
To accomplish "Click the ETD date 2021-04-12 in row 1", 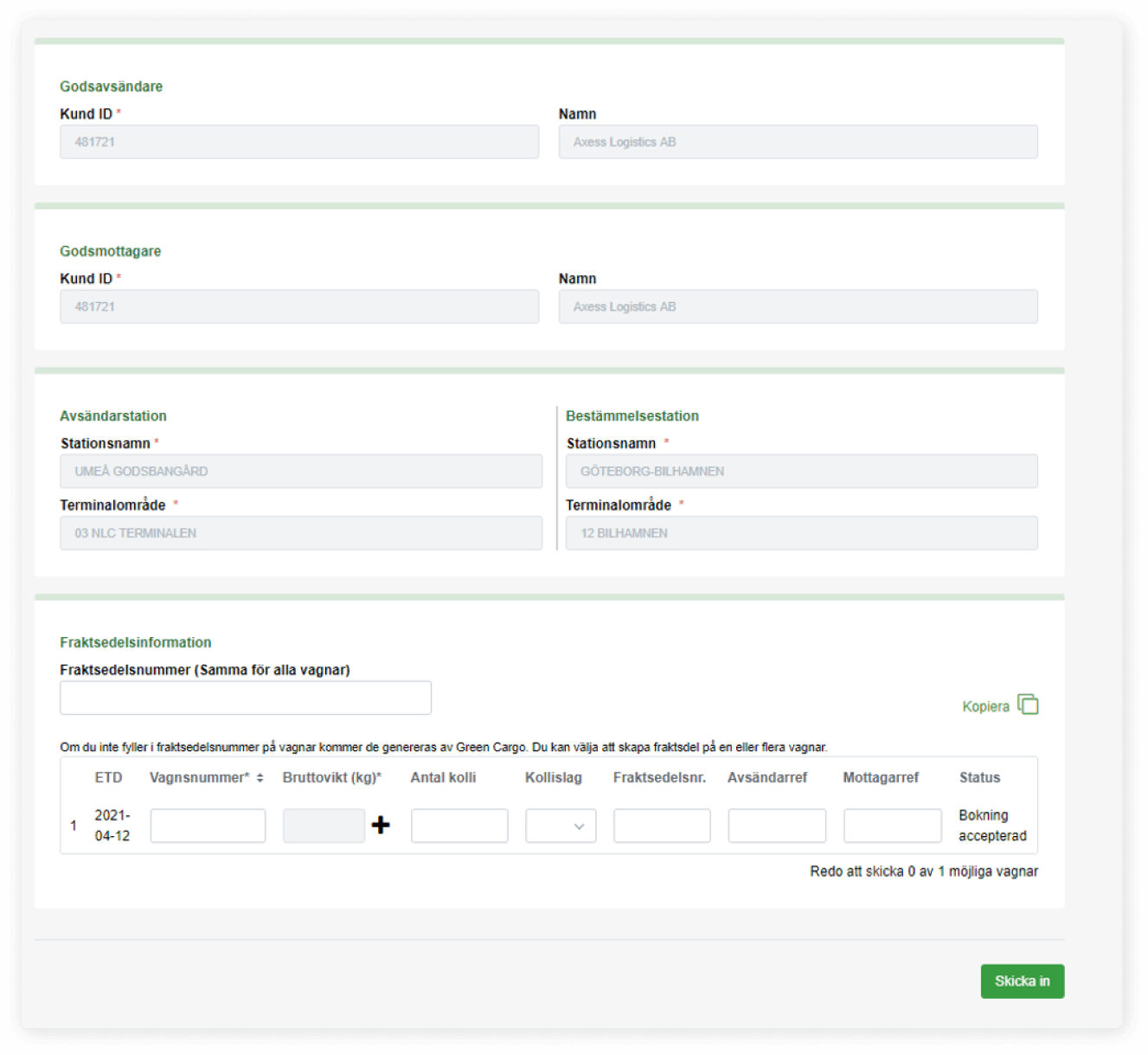I will (x=112, y=826).
